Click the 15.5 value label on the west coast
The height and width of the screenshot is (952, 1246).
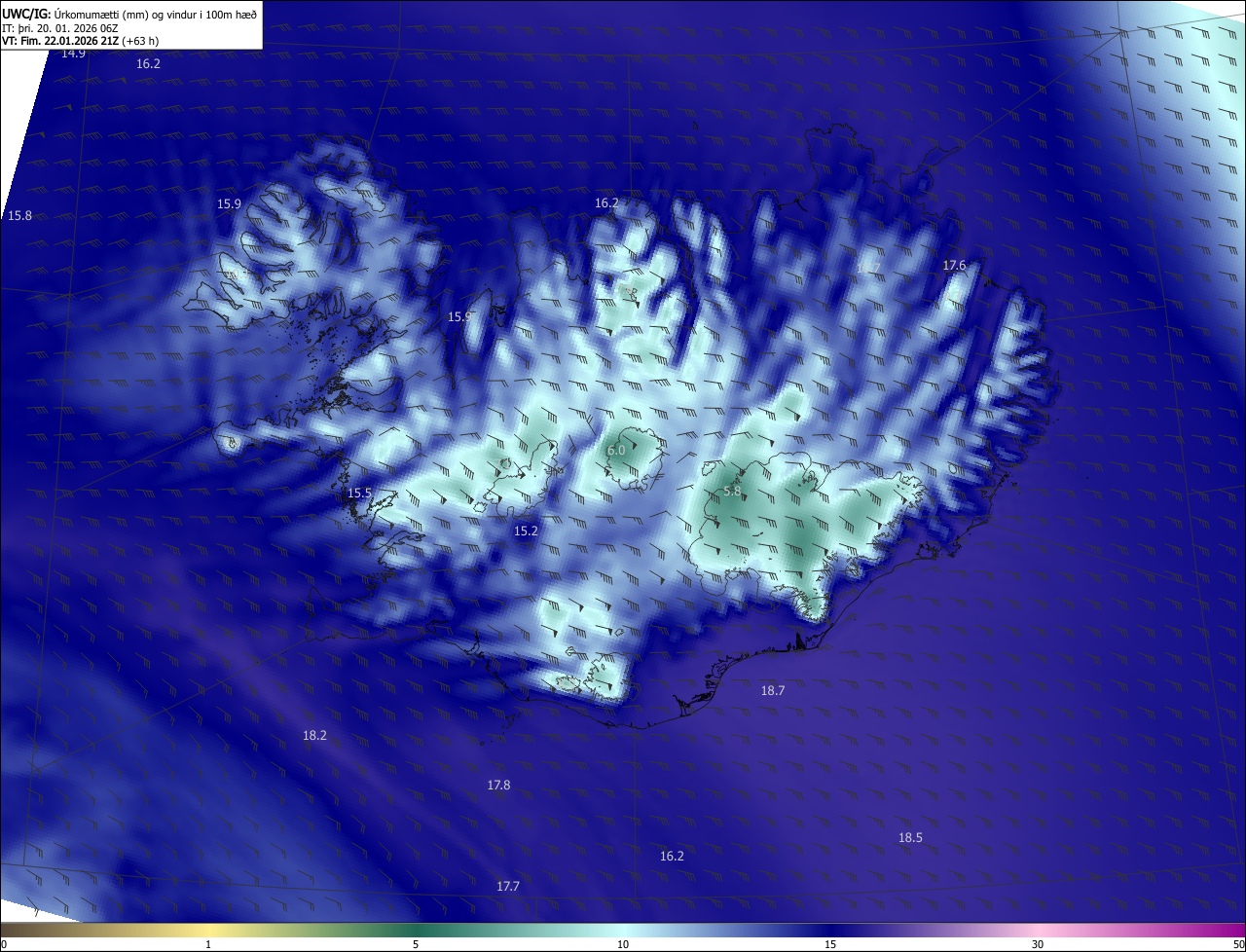point(360,494)
